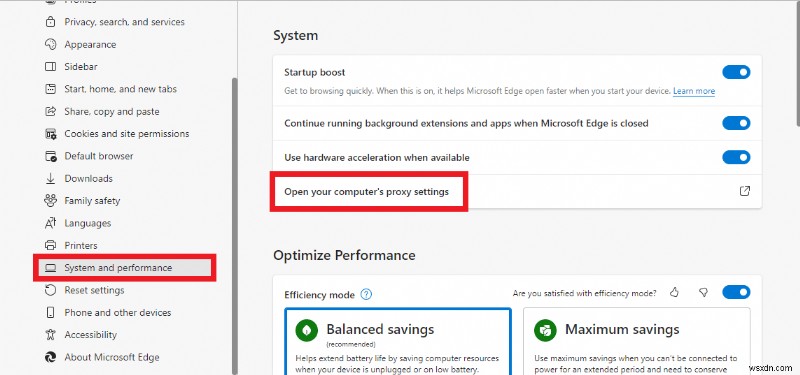Click the green Maximum savings icon
This screenshot has width=800, height=375.
point(545,331)
